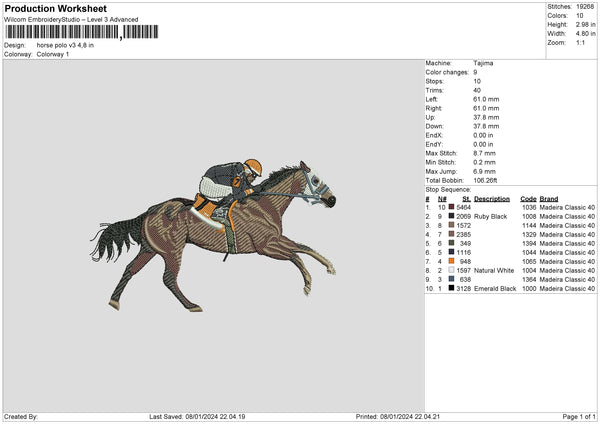Click the Description column header

[492, 198]
